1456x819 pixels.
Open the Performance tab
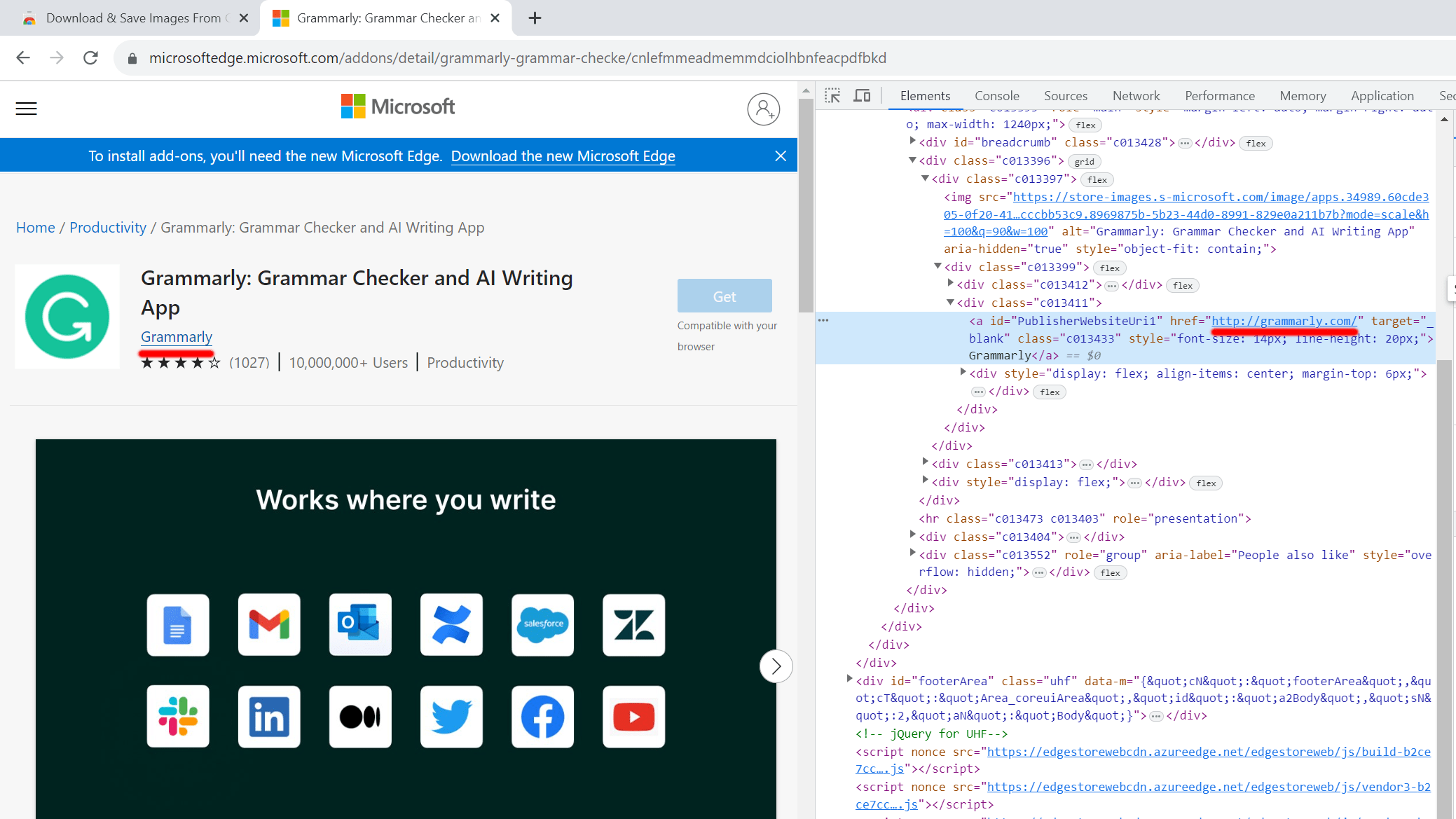1219,96
